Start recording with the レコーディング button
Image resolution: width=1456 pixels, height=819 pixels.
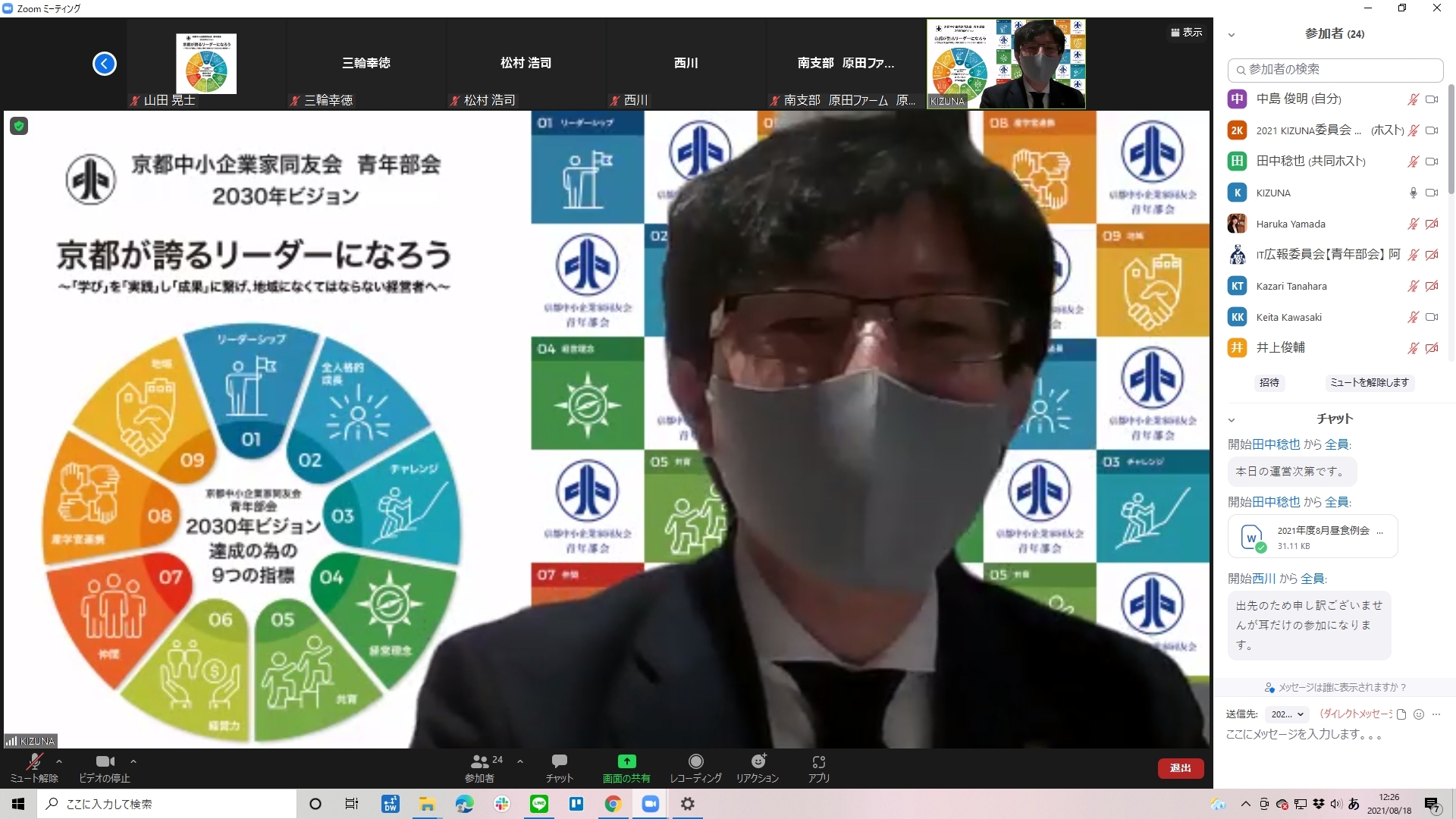coord(695,767)
